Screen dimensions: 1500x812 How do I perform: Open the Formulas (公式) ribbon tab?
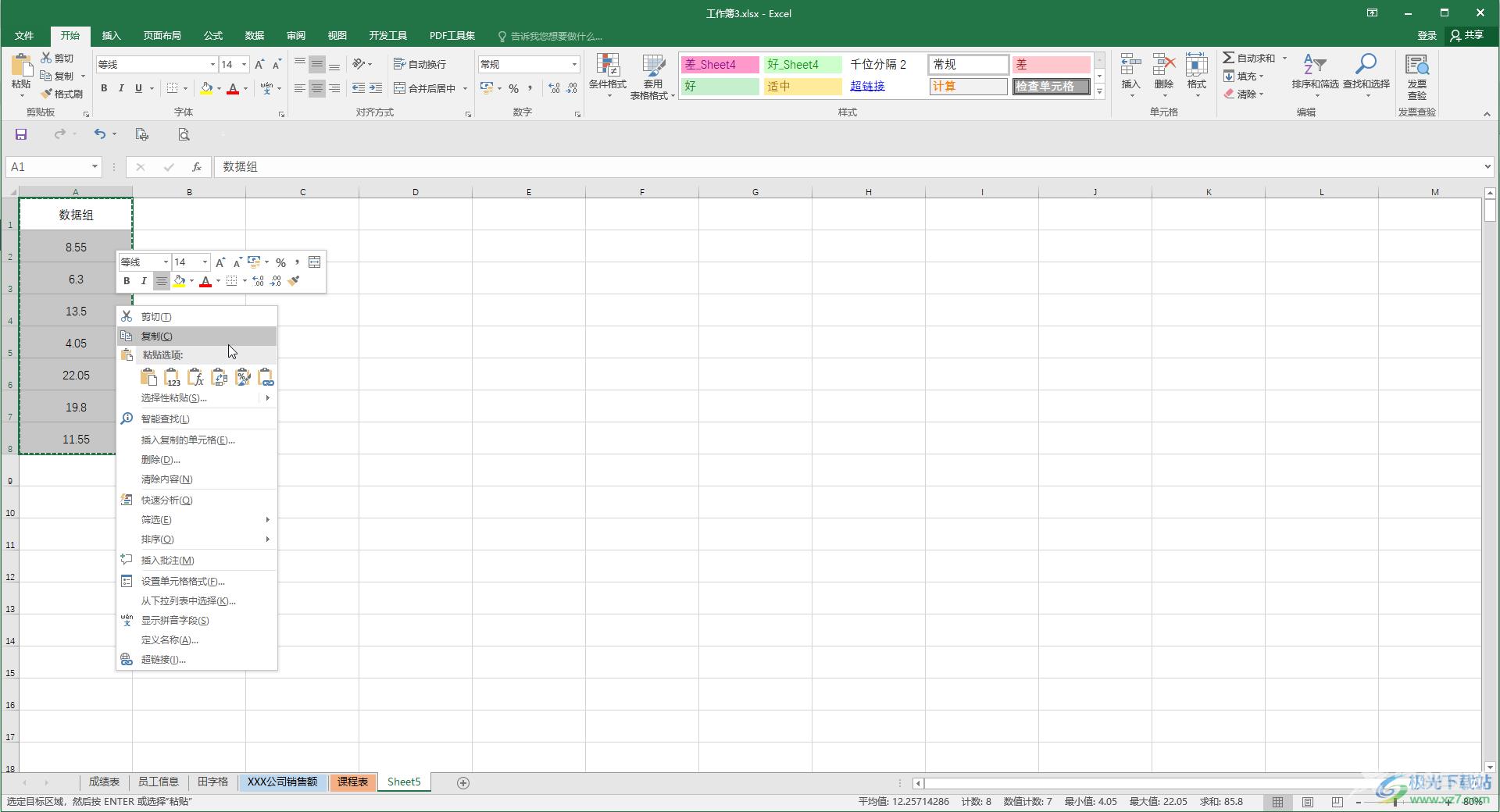pos(213,36)
